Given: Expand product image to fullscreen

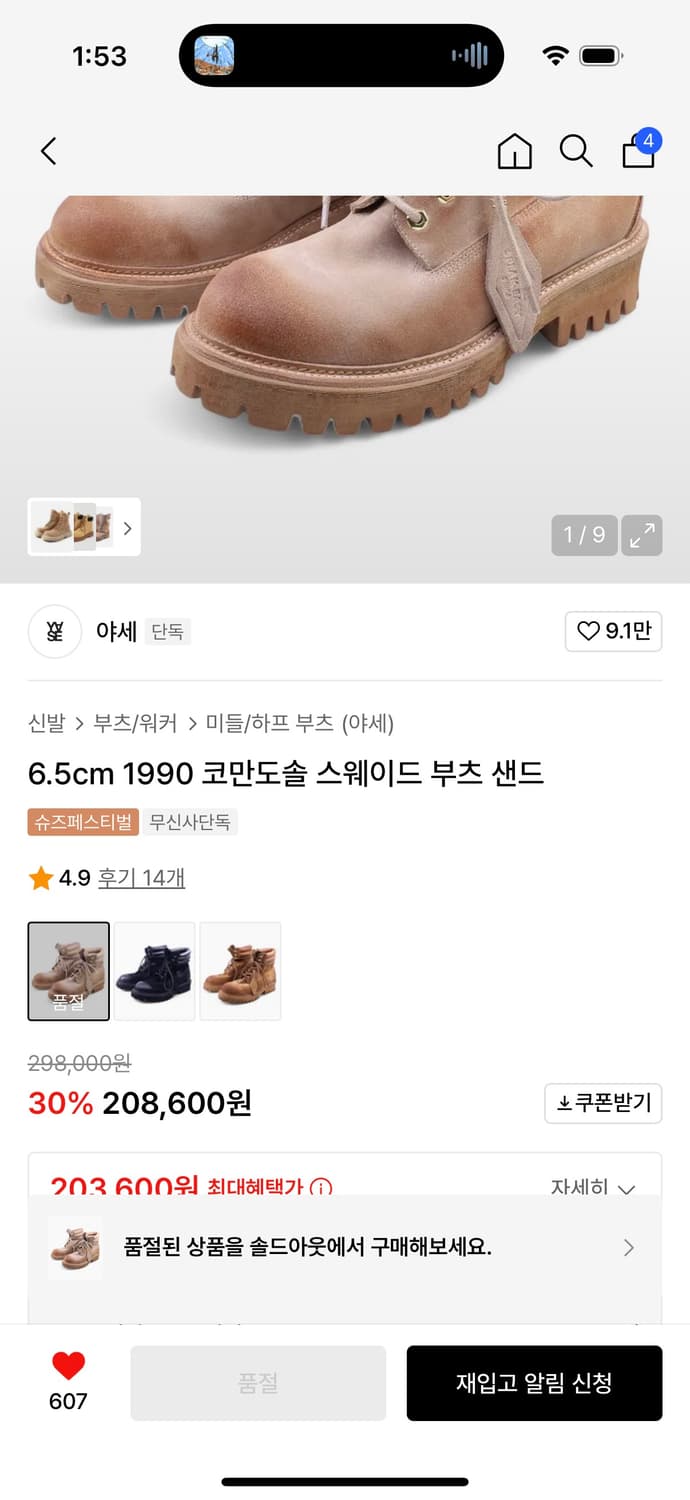Looking at the screenshot, I should (x=641, y=535).
